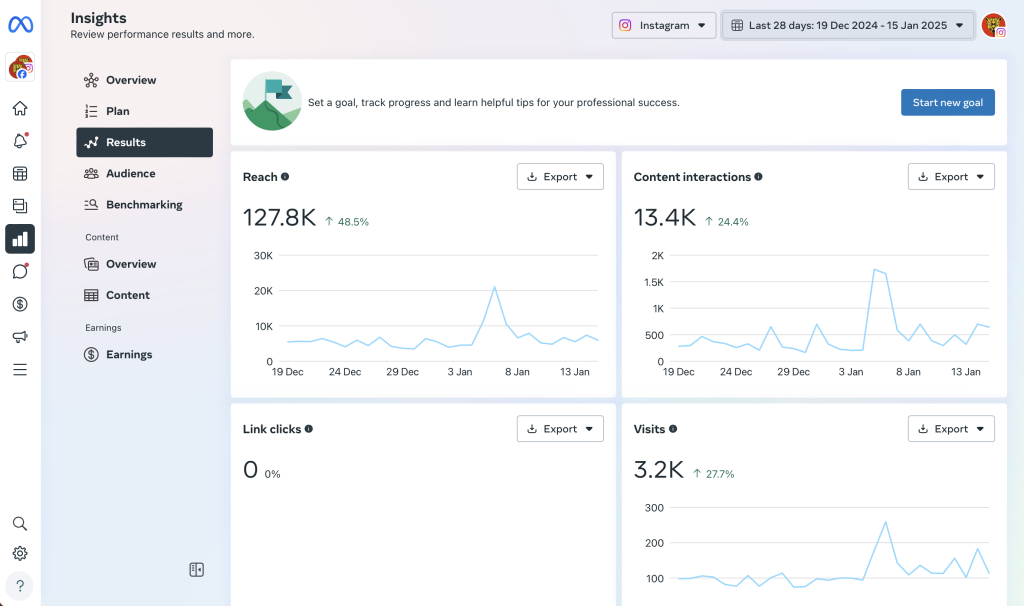Click the 127.8K Reach total
The width and height of the screenshot is (1024, 606).
280,217
